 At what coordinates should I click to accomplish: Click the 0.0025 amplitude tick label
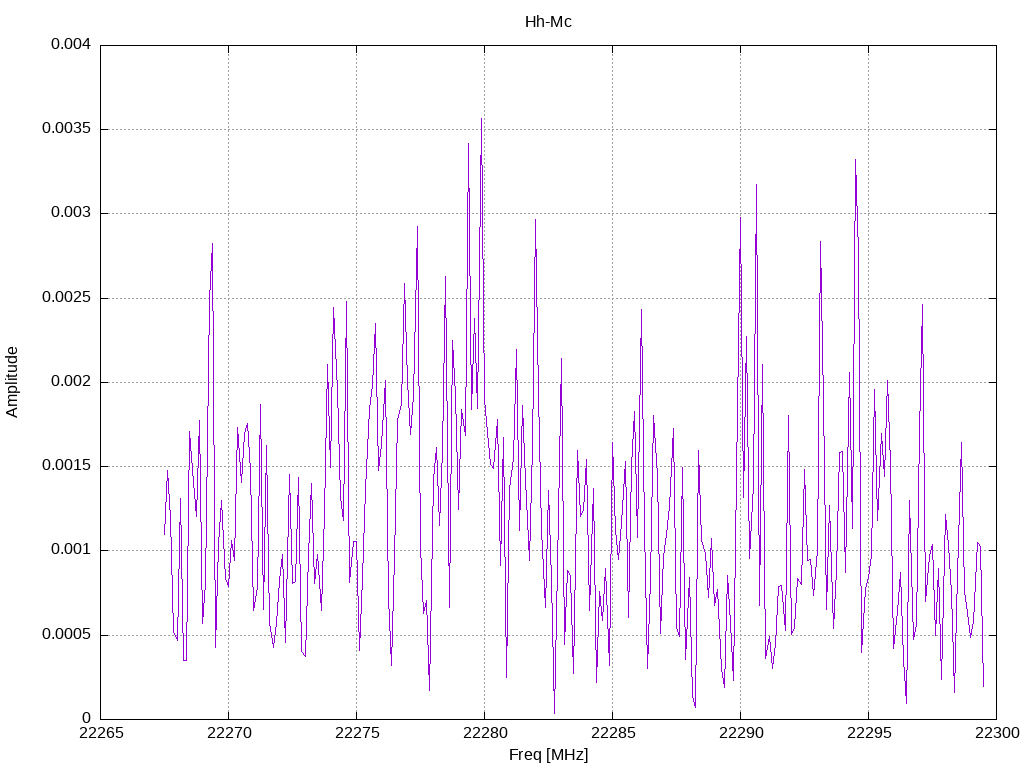(x=67, y=298)
